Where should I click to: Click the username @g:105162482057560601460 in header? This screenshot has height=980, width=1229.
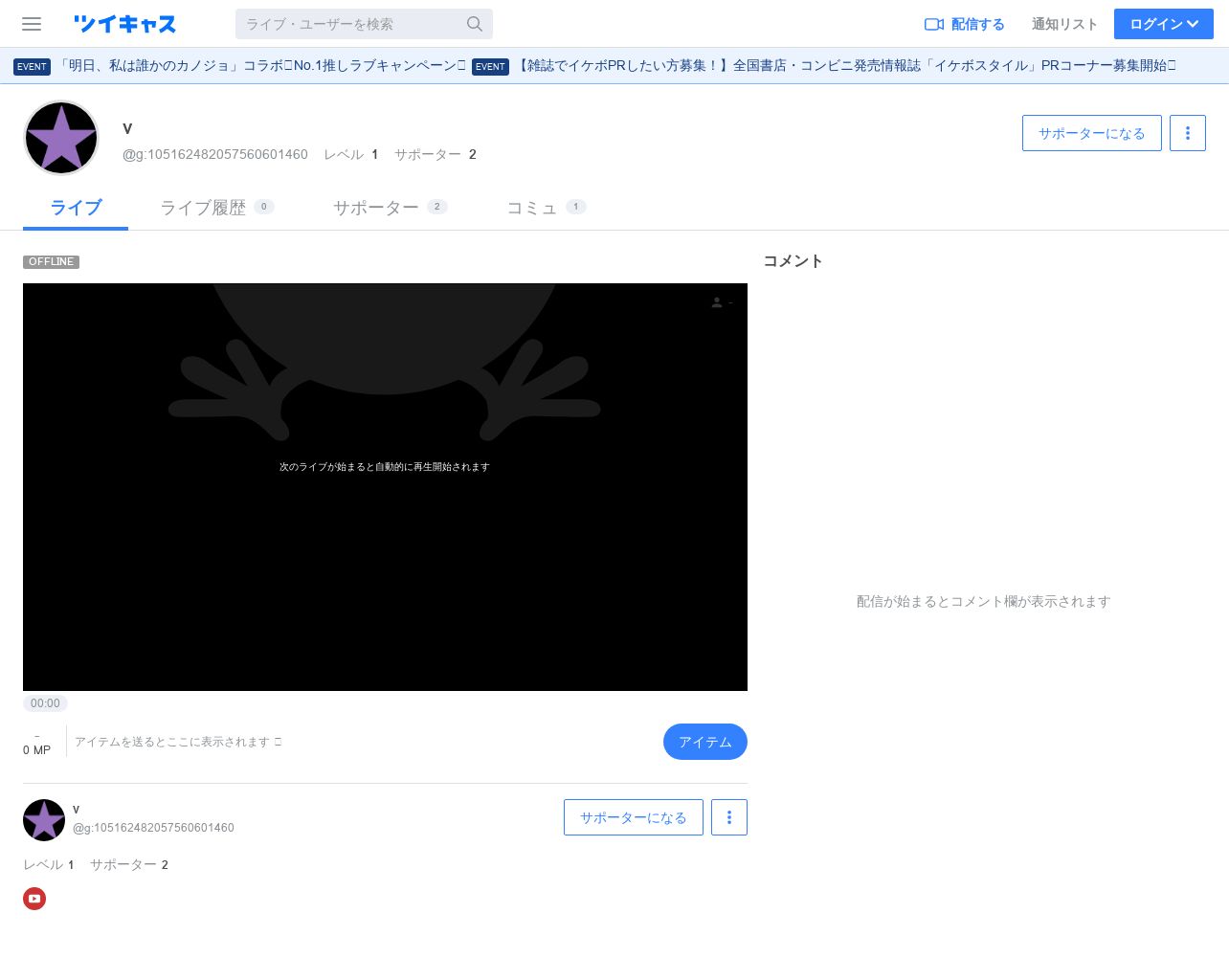pyautogui.click(x=215, y=154)
